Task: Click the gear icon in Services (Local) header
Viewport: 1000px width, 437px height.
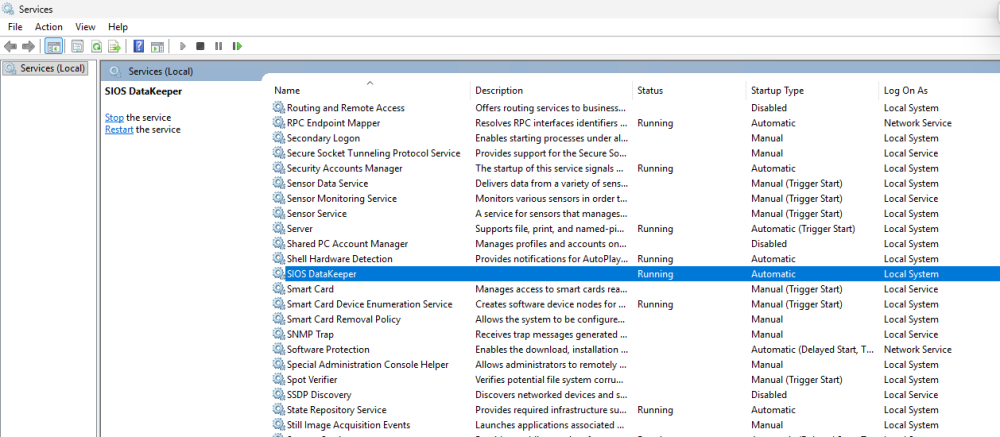Action: [x=115, y=71]
